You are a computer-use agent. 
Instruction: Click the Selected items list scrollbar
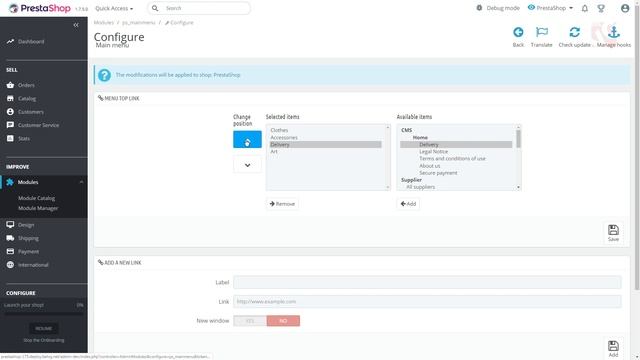pos(388,157)
